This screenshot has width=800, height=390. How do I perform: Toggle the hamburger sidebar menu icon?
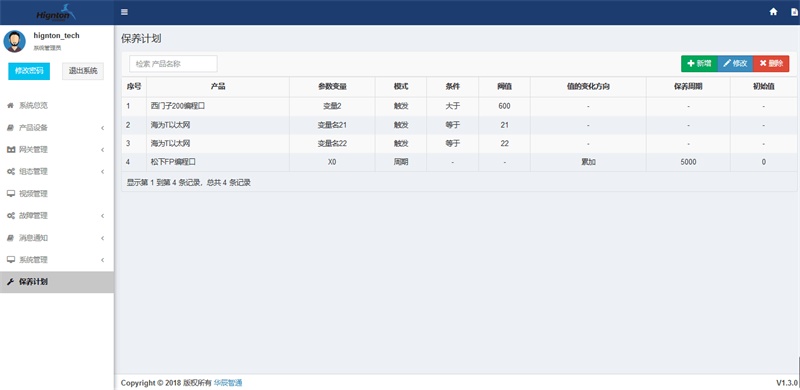(x=124, y=12)
